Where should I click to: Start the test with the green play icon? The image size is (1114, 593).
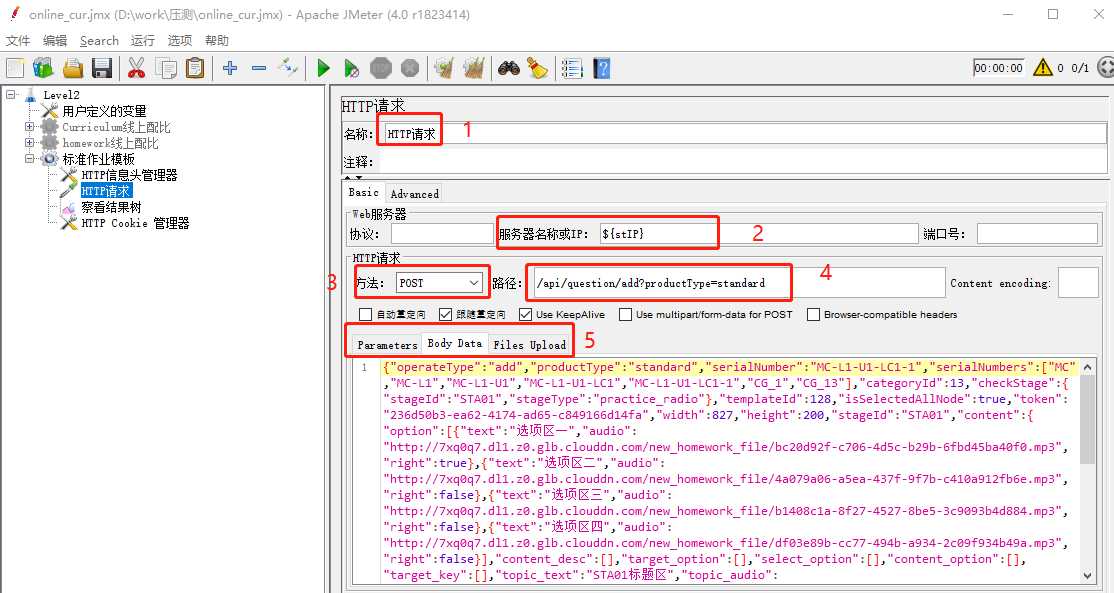click(x=323, y=68)
